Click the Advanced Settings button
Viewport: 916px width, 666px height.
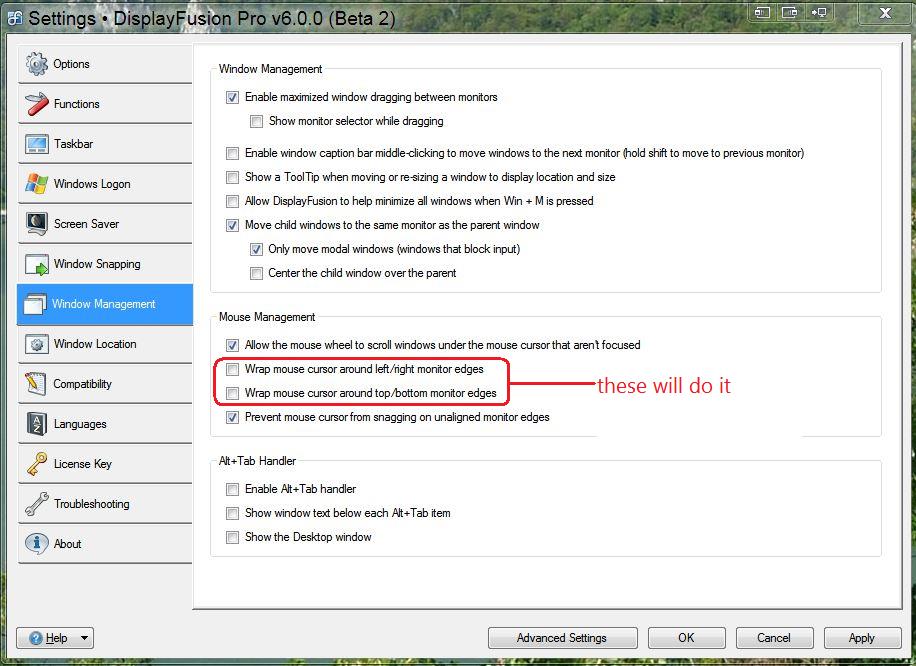coord(561,638)
